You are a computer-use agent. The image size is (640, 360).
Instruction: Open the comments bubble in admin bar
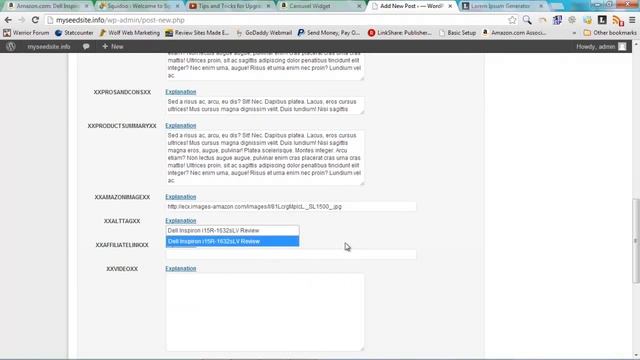point(86,47)
